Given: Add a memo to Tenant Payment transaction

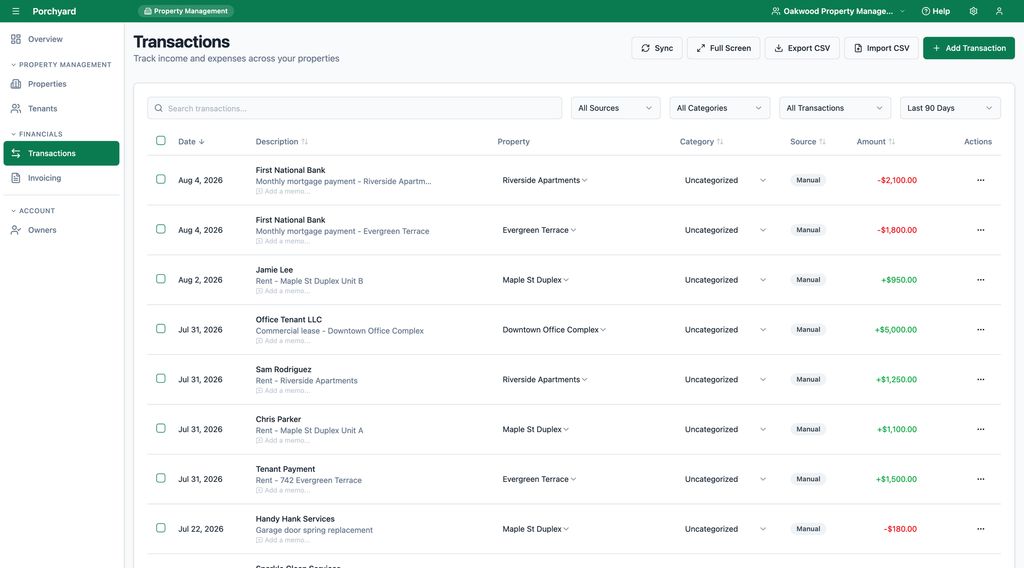Looking at the screenshot, I should tap(283, 490).
